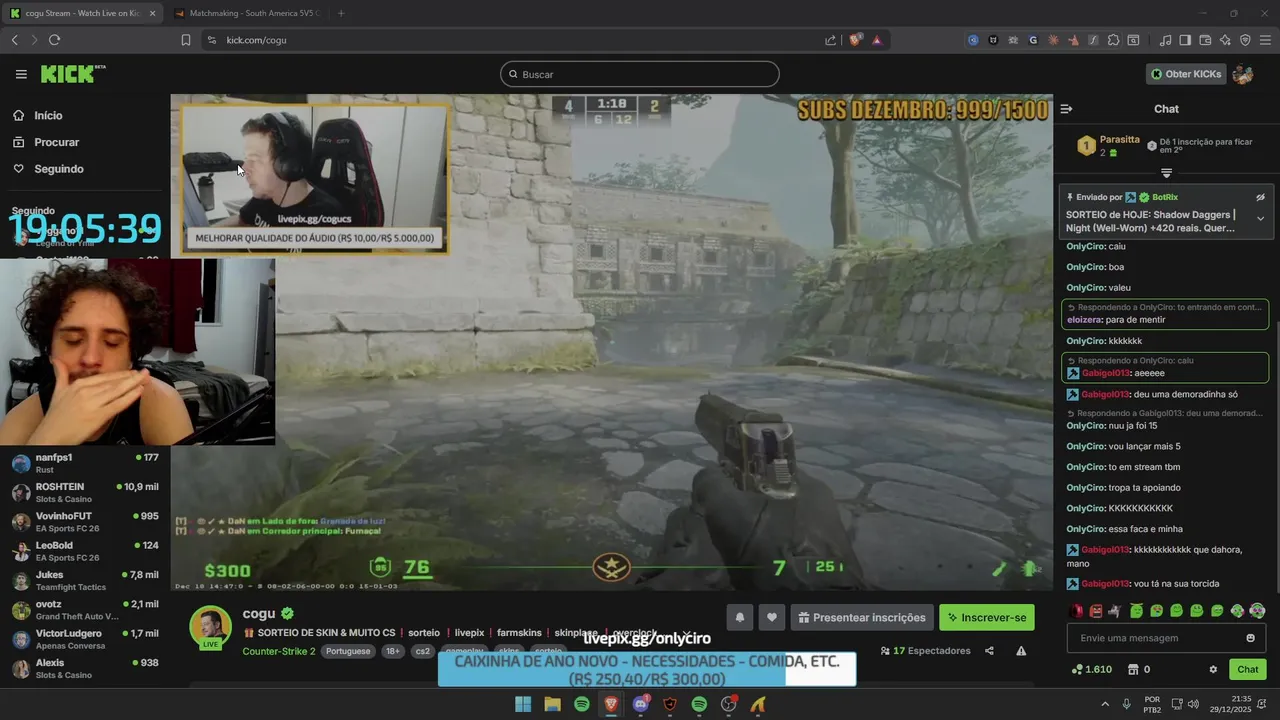Follow channel with heart button
Image resolution: width=1280 pixels, height=720 pixels.
(771, 617)
